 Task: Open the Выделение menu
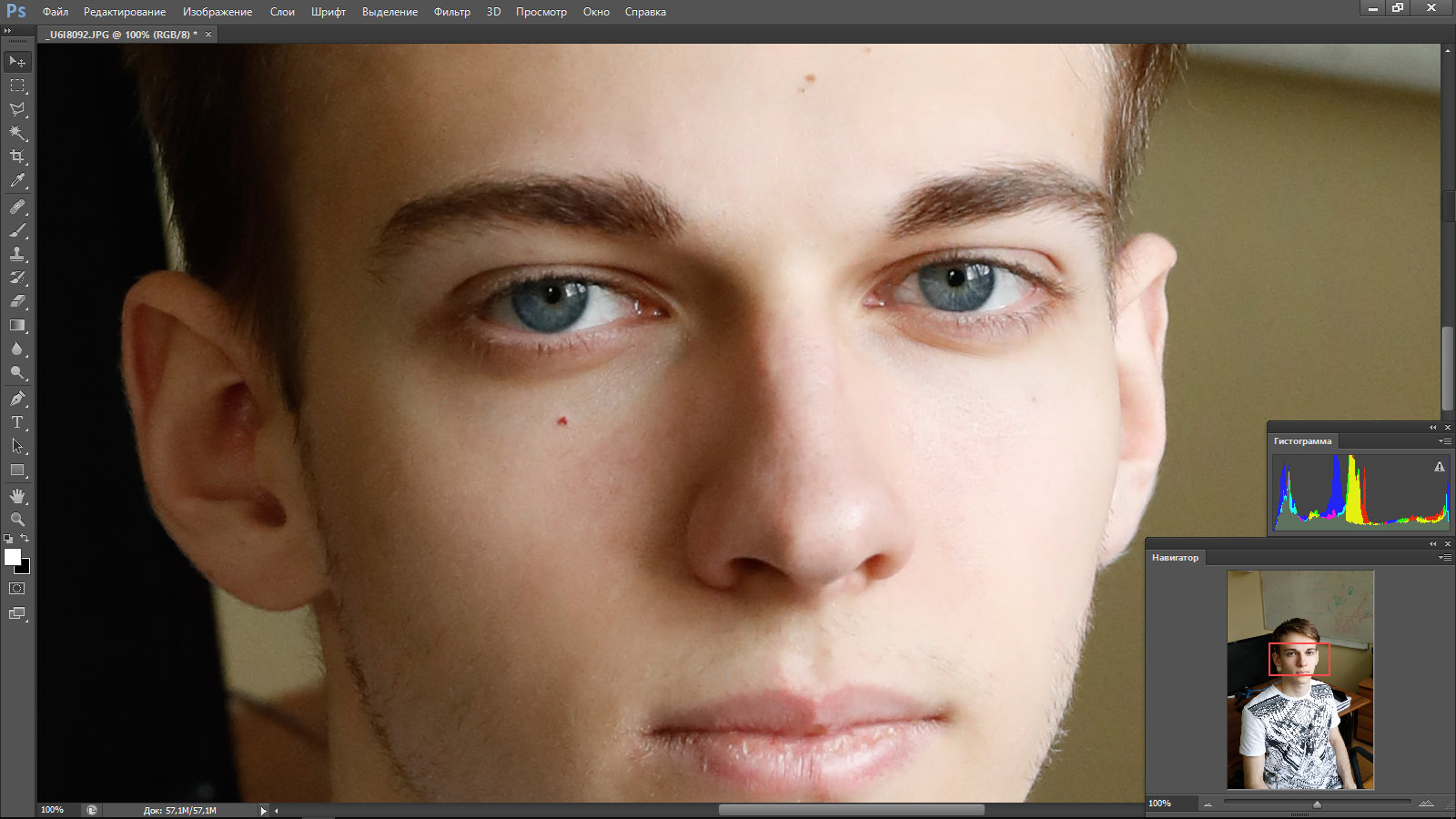[389, 12]
